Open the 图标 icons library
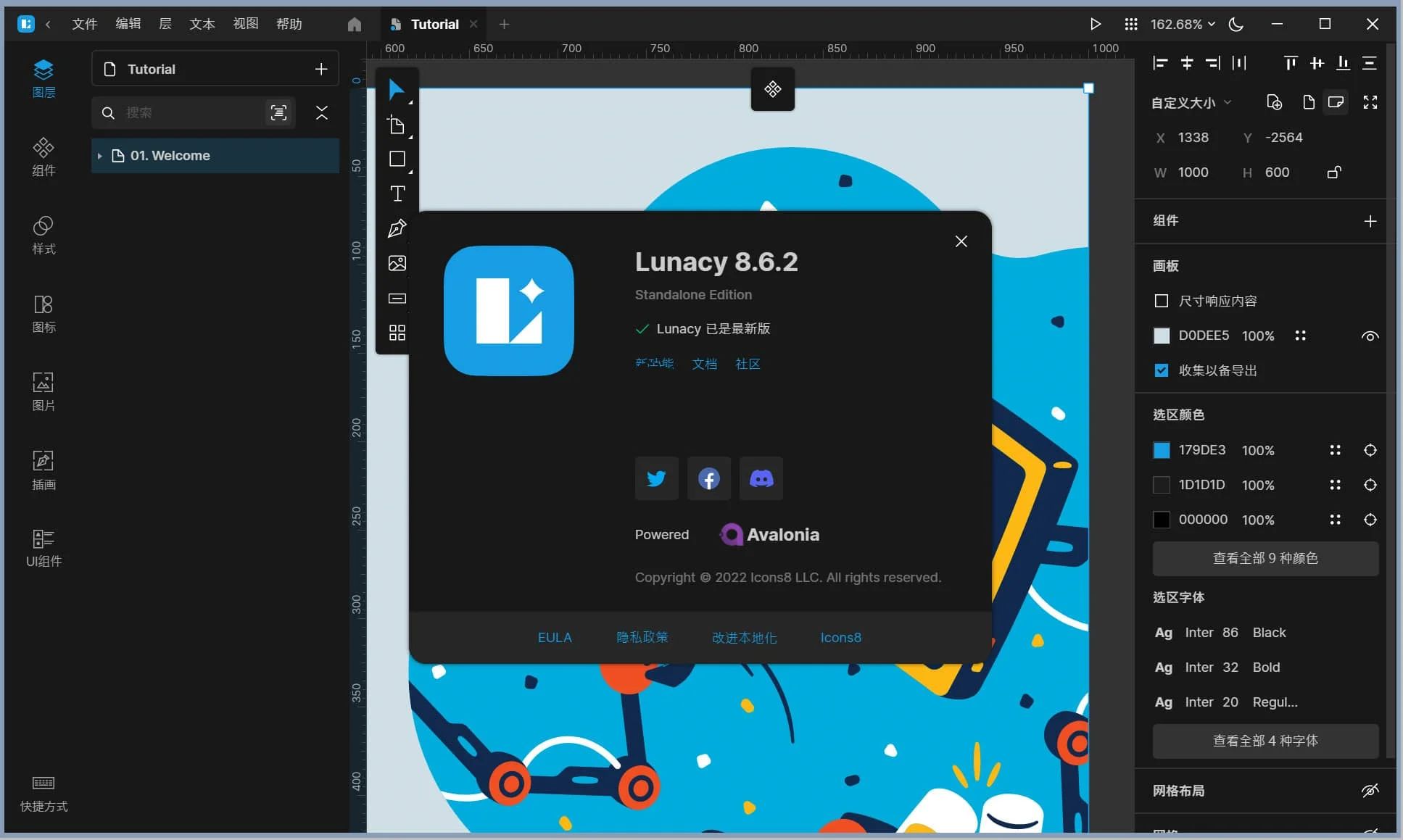The width and height of the screenshot is (1403, 840). [x=44, y=313]
